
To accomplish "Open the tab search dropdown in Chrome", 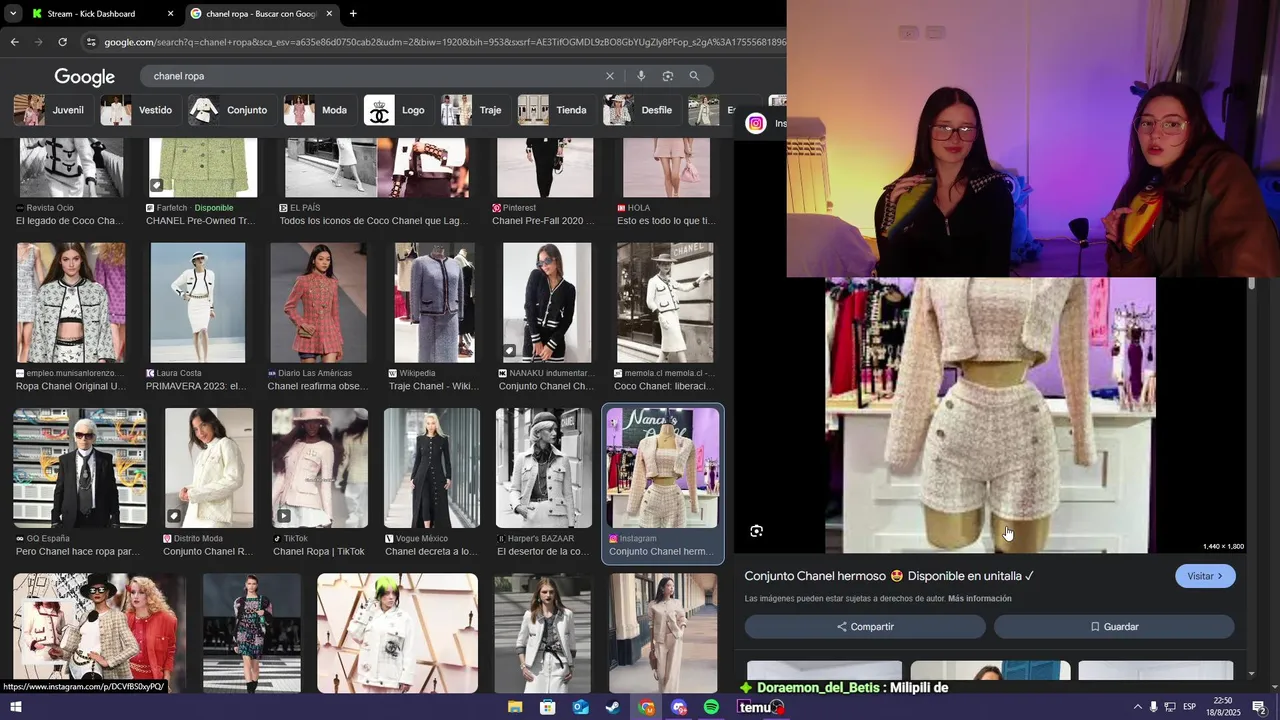I will (x=12, y=14).
